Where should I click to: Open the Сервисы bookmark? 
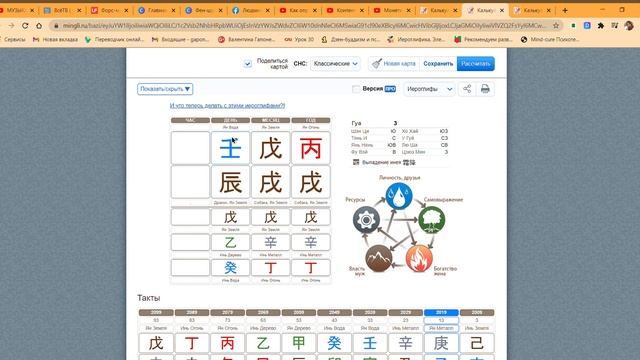[14, 39]
